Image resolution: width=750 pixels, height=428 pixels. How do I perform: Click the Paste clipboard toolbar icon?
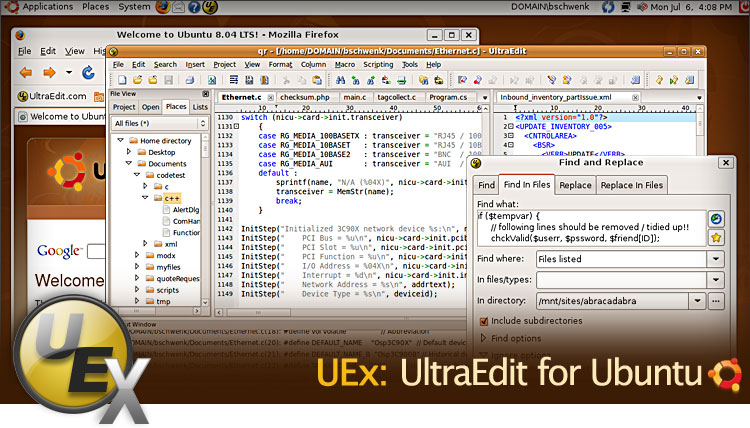[x=317, y=80]
